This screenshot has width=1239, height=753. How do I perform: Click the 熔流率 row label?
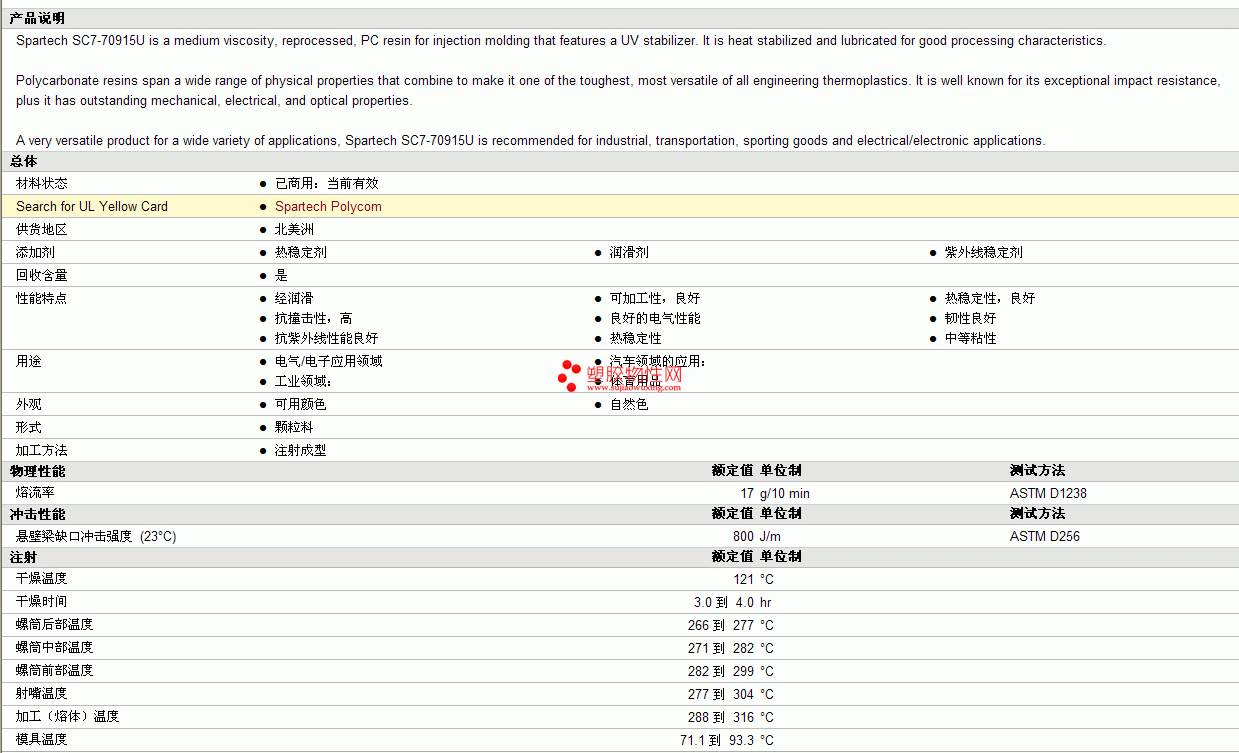coord(36,493)
